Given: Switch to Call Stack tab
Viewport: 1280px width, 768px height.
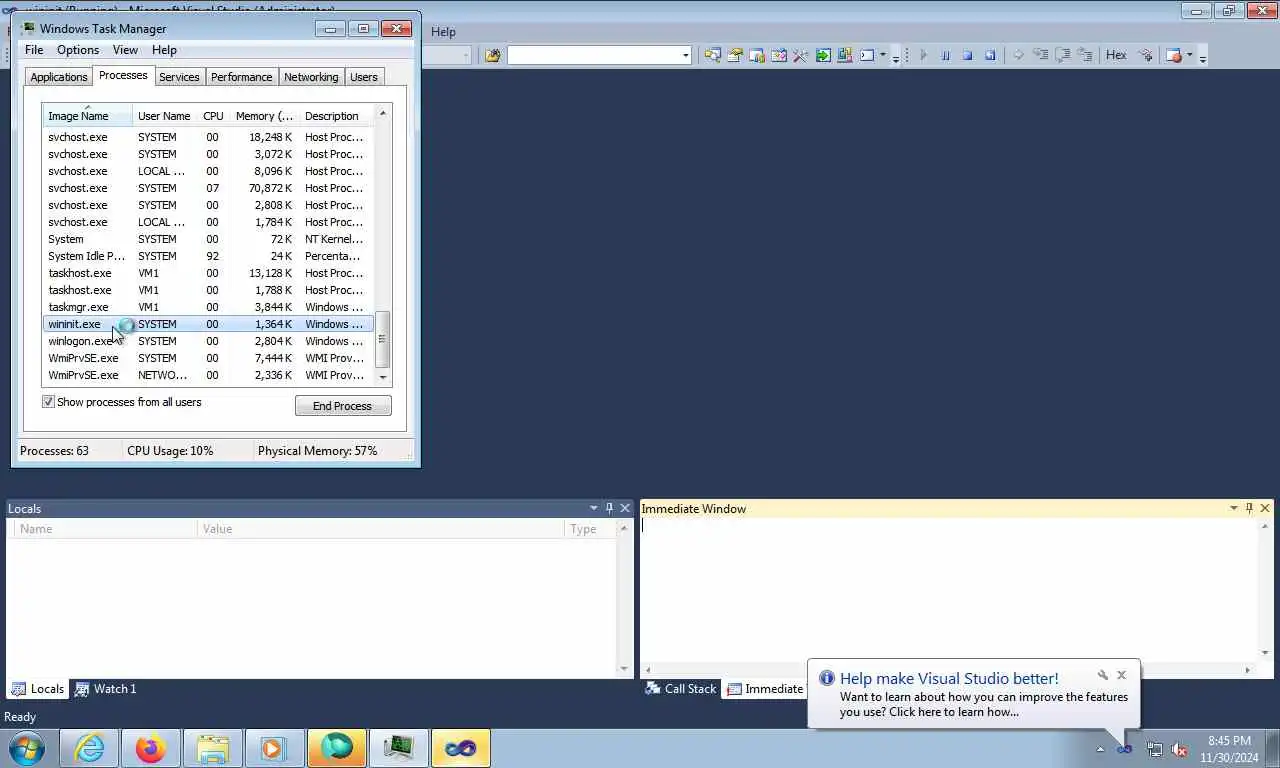Looking at the screenshot, I should [x=681, y=689].
